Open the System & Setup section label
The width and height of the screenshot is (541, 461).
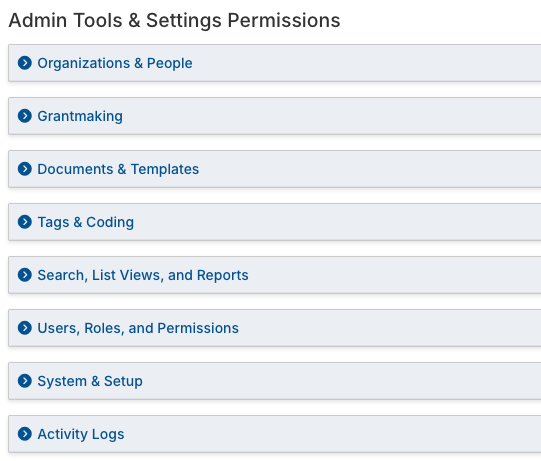[x=90, y=382]
